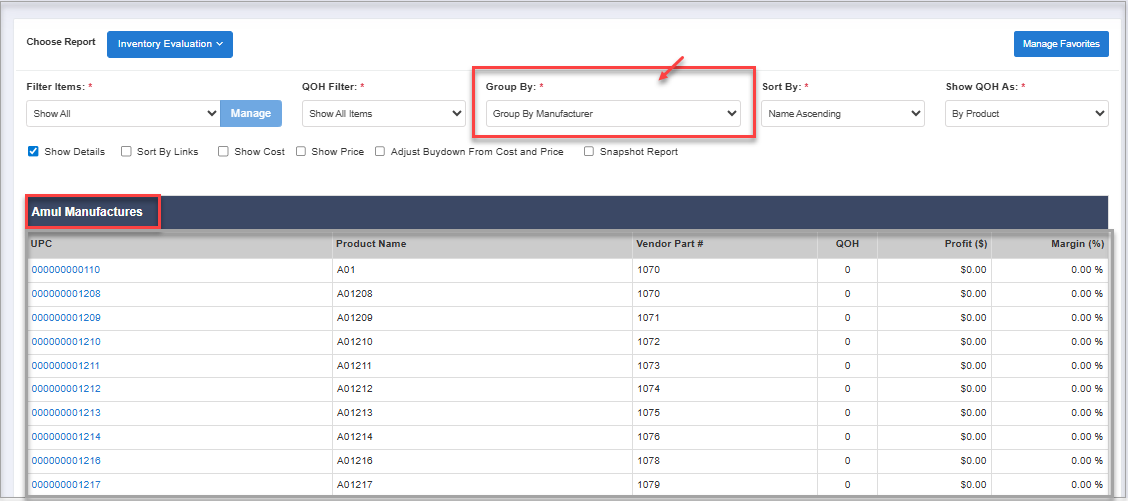This screenshot has width=1128, height=501.
Task: Click the Manage button beside Filter Items
Action: tap(251, 114)
